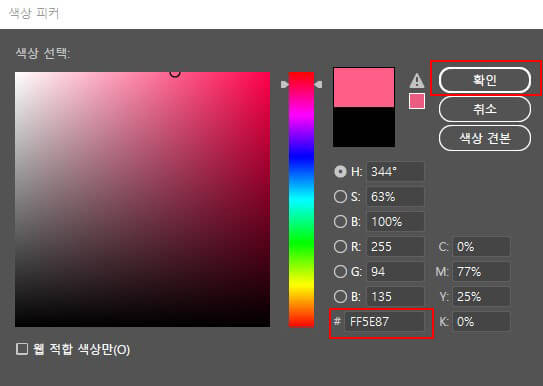
Task: Click the brightness field showing 100%
Action: [x=395, y=222]
